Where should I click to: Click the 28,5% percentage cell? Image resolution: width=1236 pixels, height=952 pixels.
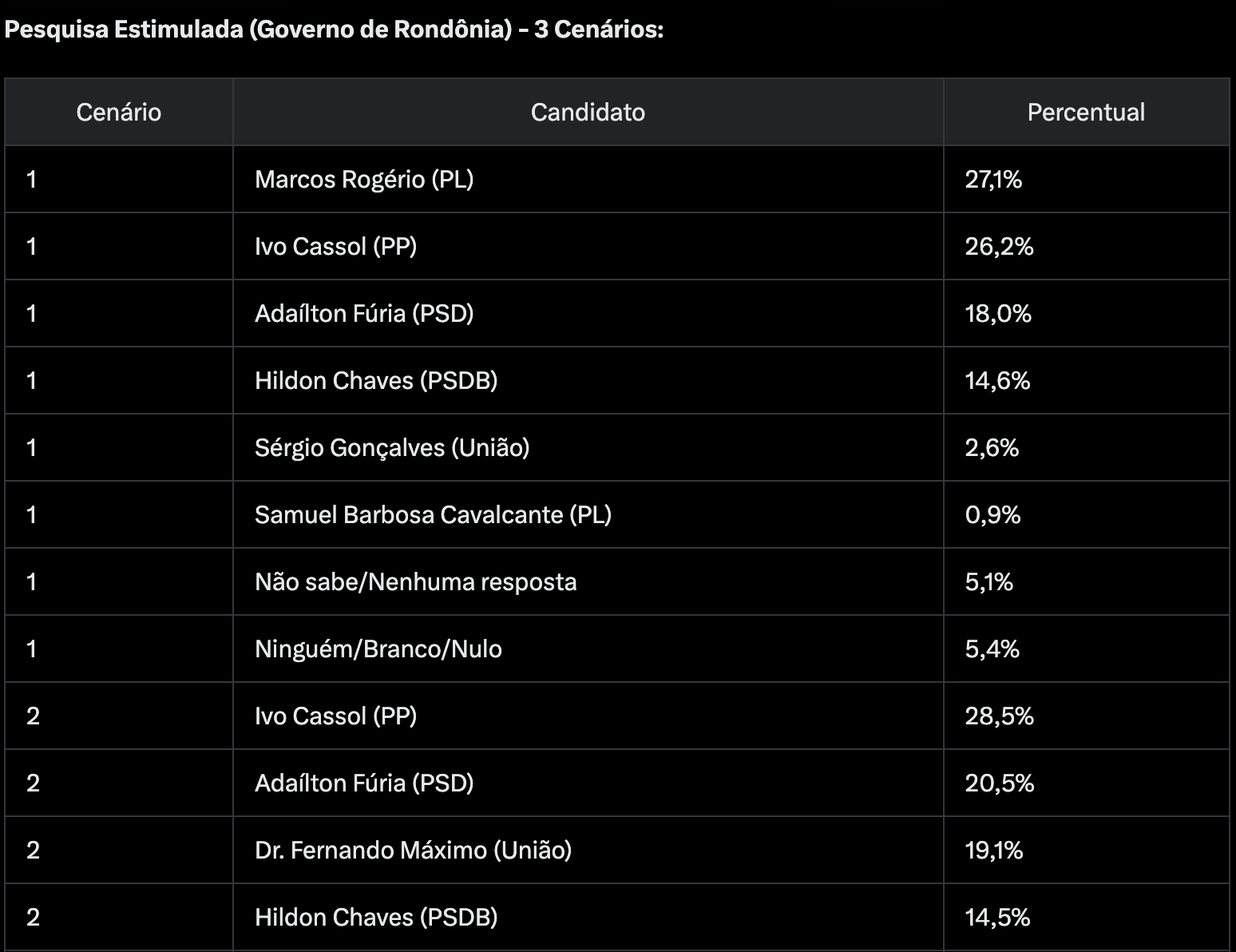[x=999, y=716]
